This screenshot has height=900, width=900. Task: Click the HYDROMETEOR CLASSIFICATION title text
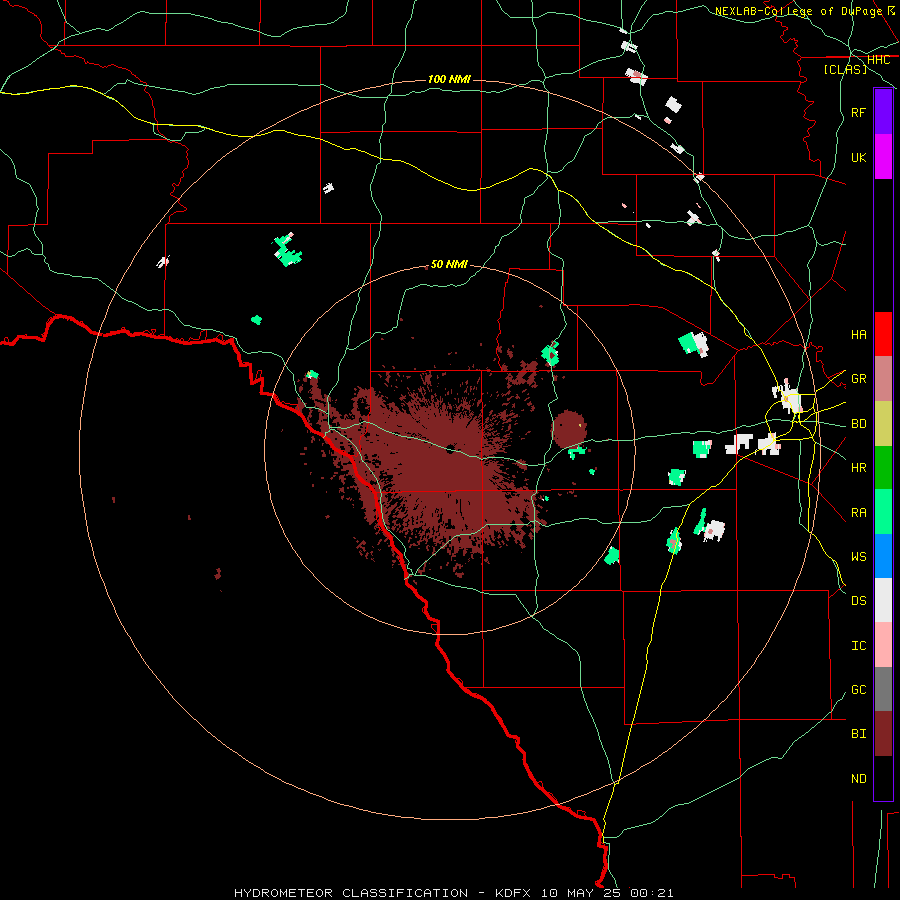351,893
